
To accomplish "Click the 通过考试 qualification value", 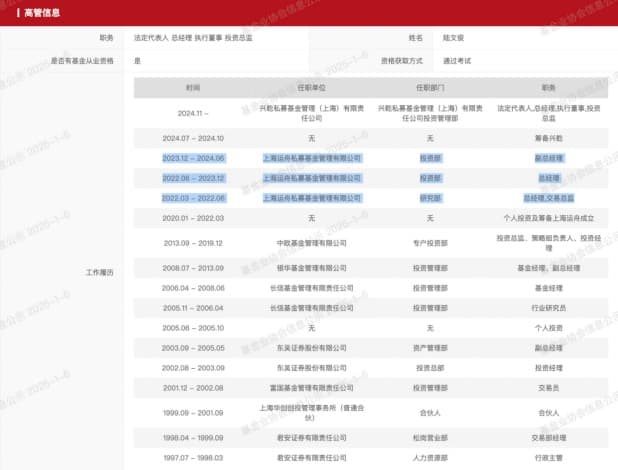I will [x=458, y=61].
